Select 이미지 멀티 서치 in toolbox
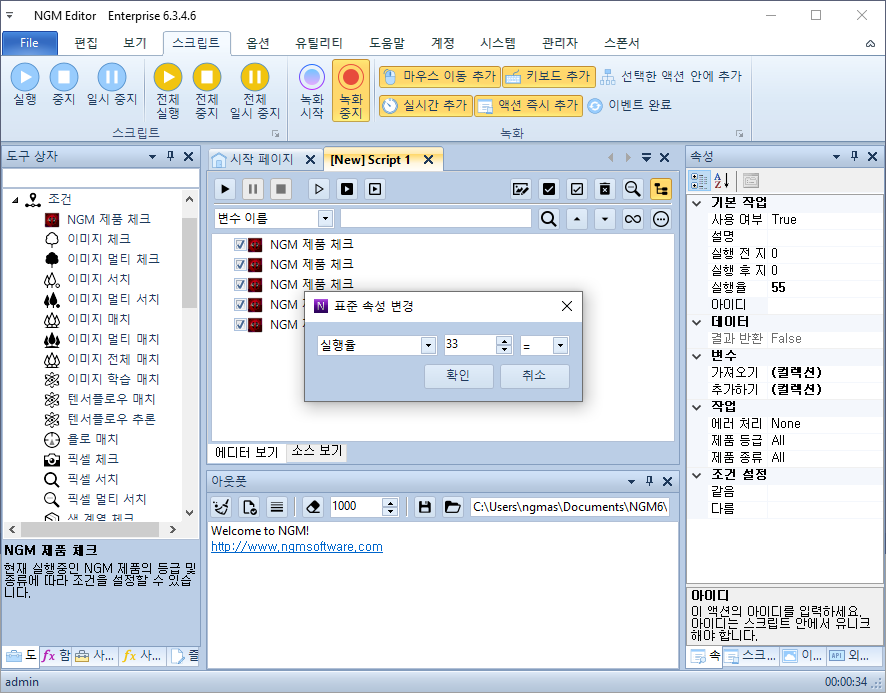The width and height of the screenshot is (886, 693). click(113, 299)
